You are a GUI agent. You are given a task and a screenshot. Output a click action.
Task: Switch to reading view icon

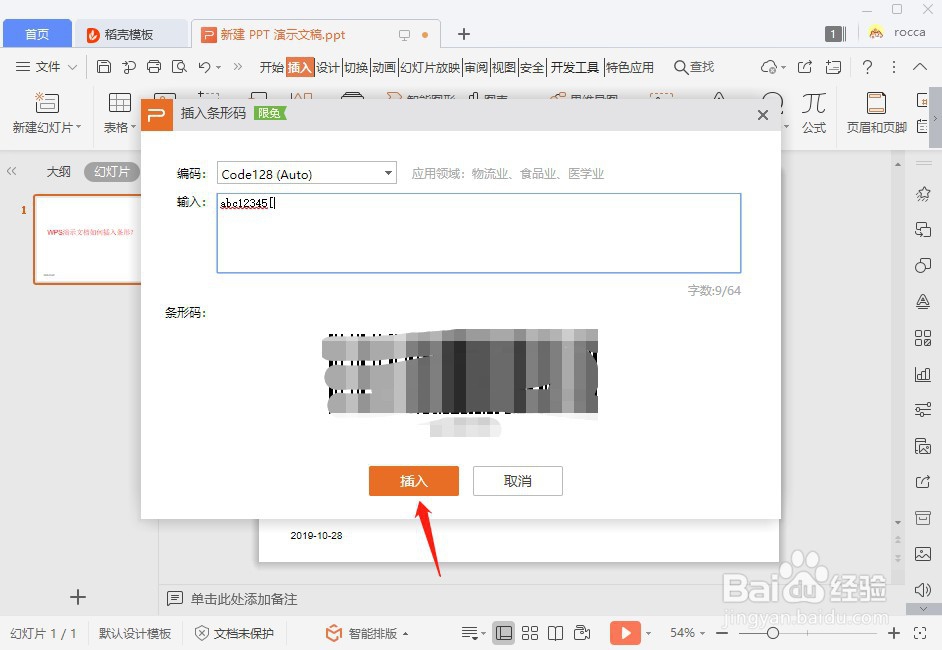coord(555,633)
